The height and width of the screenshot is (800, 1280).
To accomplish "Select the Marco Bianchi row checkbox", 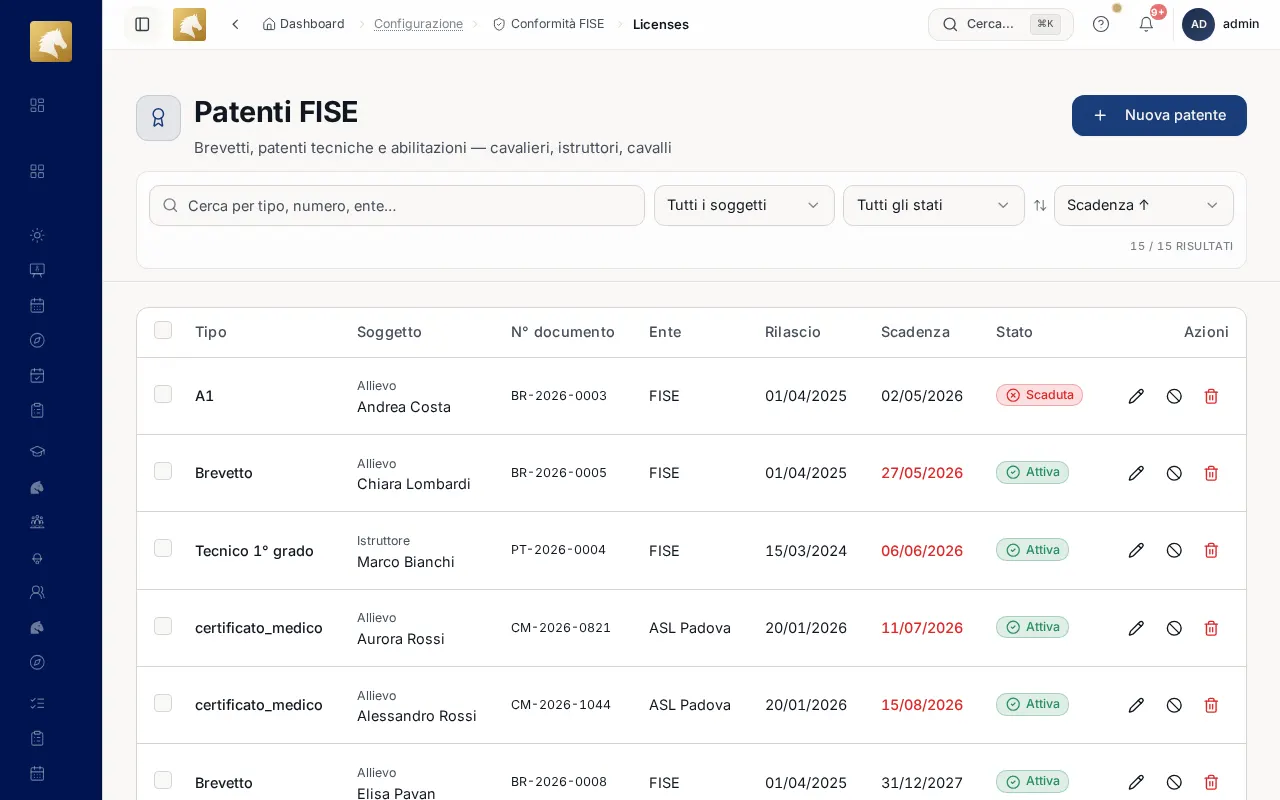I will click(163, 548).
